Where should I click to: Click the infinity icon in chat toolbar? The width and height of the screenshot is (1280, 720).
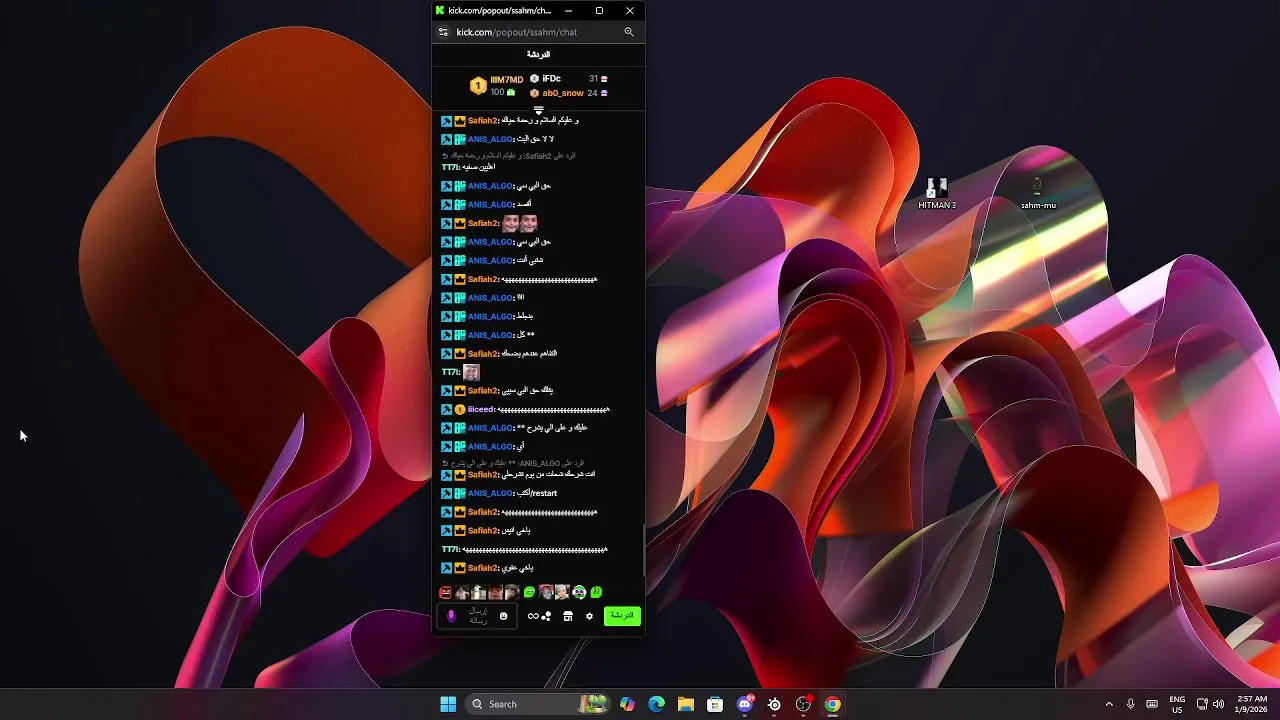pos(533,616)
